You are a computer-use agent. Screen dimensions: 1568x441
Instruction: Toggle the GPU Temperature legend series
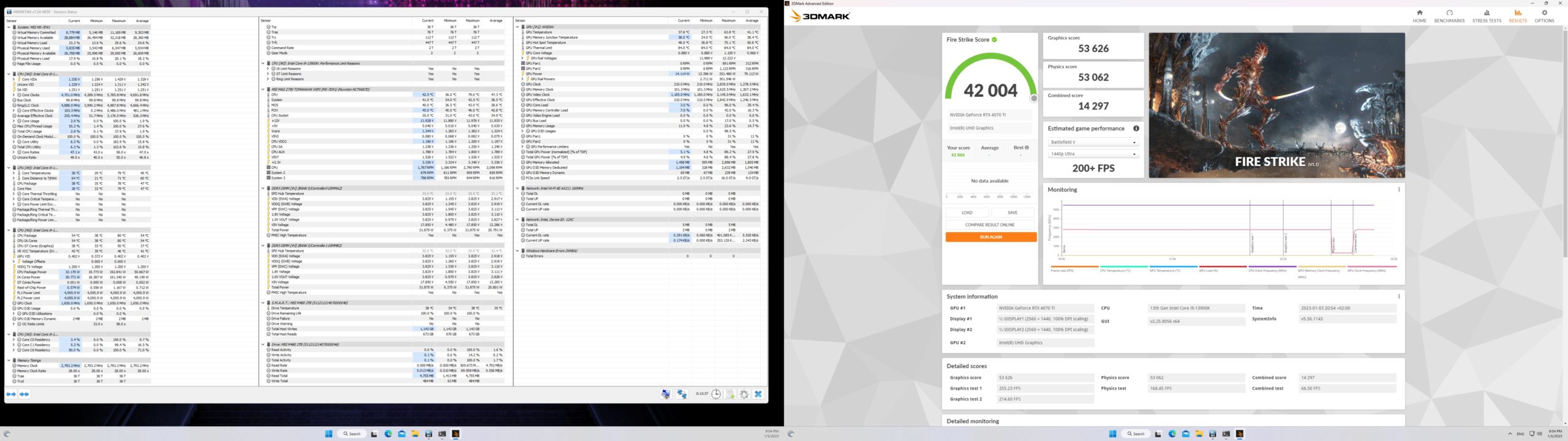point(1173,269)
